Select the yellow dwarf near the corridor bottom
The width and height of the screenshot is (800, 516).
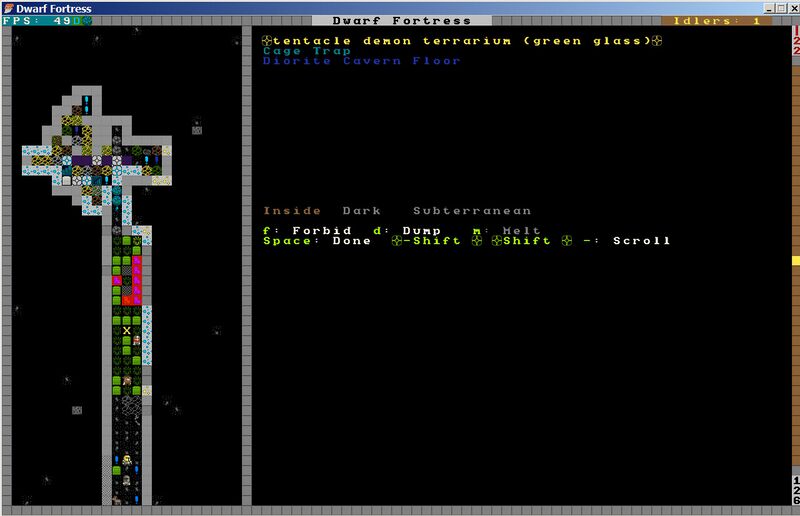click(127, 460)
